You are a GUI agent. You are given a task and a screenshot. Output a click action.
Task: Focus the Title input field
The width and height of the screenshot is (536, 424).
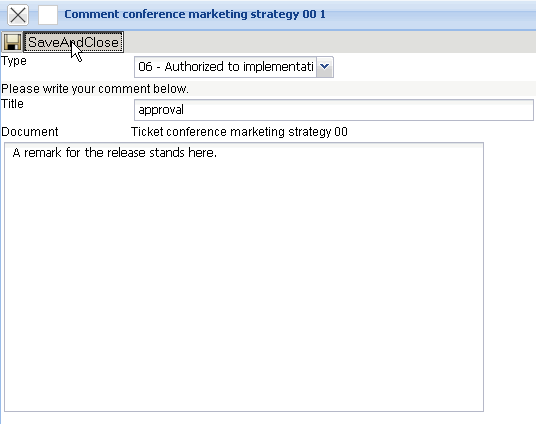(334, 110)
